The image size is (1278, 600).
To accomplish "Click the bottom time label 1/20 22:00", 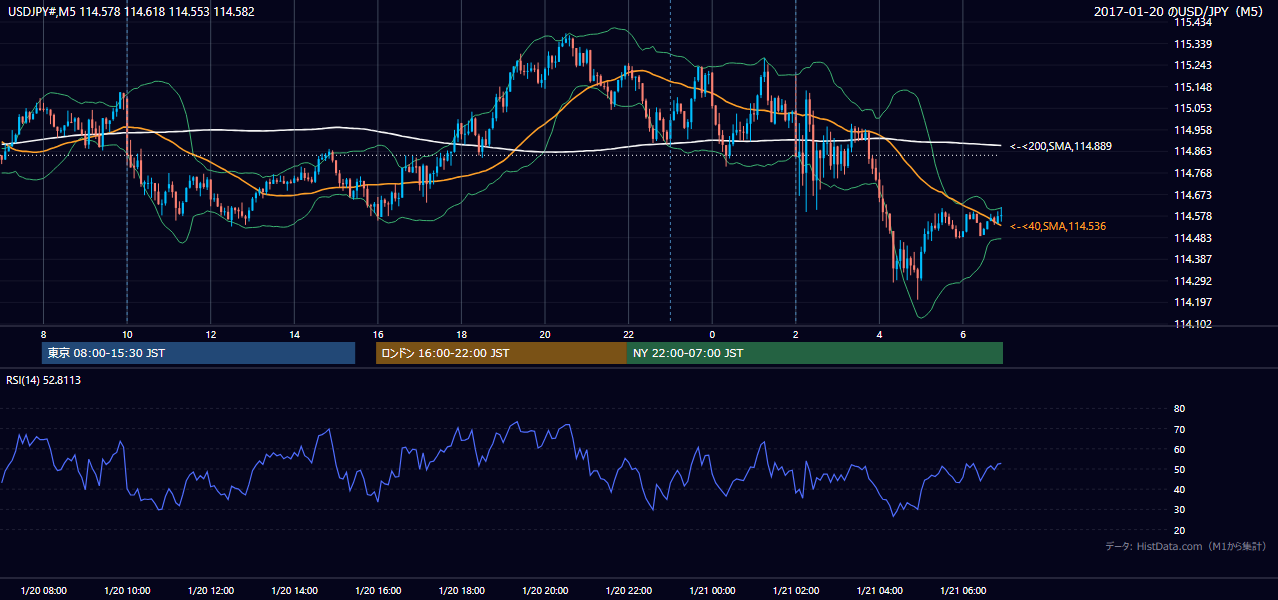I will coord(628,591).
